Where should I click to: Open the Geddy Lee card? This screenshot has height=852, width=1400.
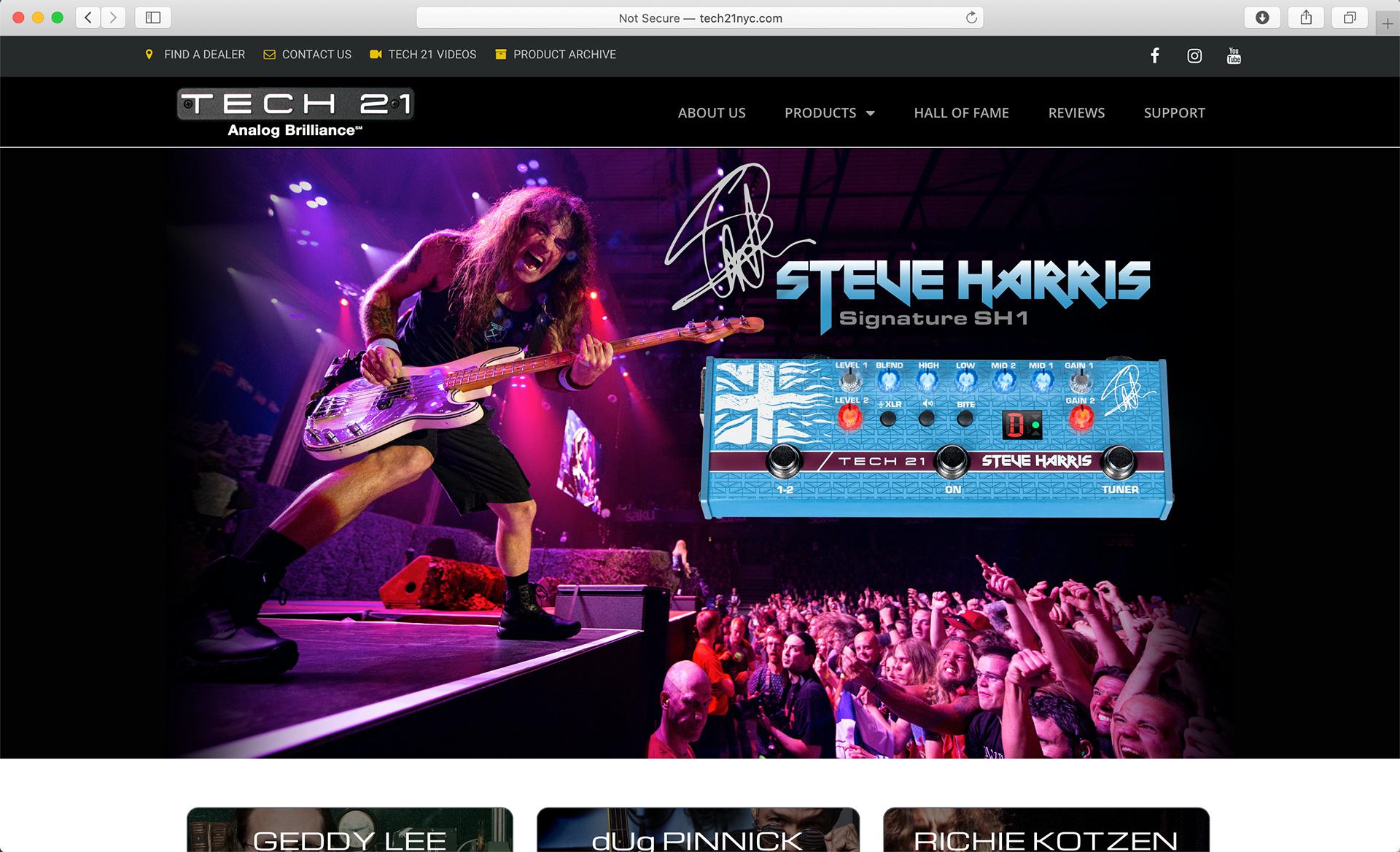coord(350,830)
